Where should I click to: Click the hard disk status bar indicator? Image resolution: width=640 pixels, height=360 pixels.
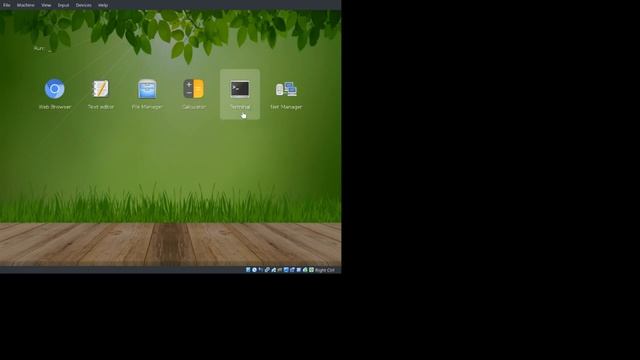point(248,270)
